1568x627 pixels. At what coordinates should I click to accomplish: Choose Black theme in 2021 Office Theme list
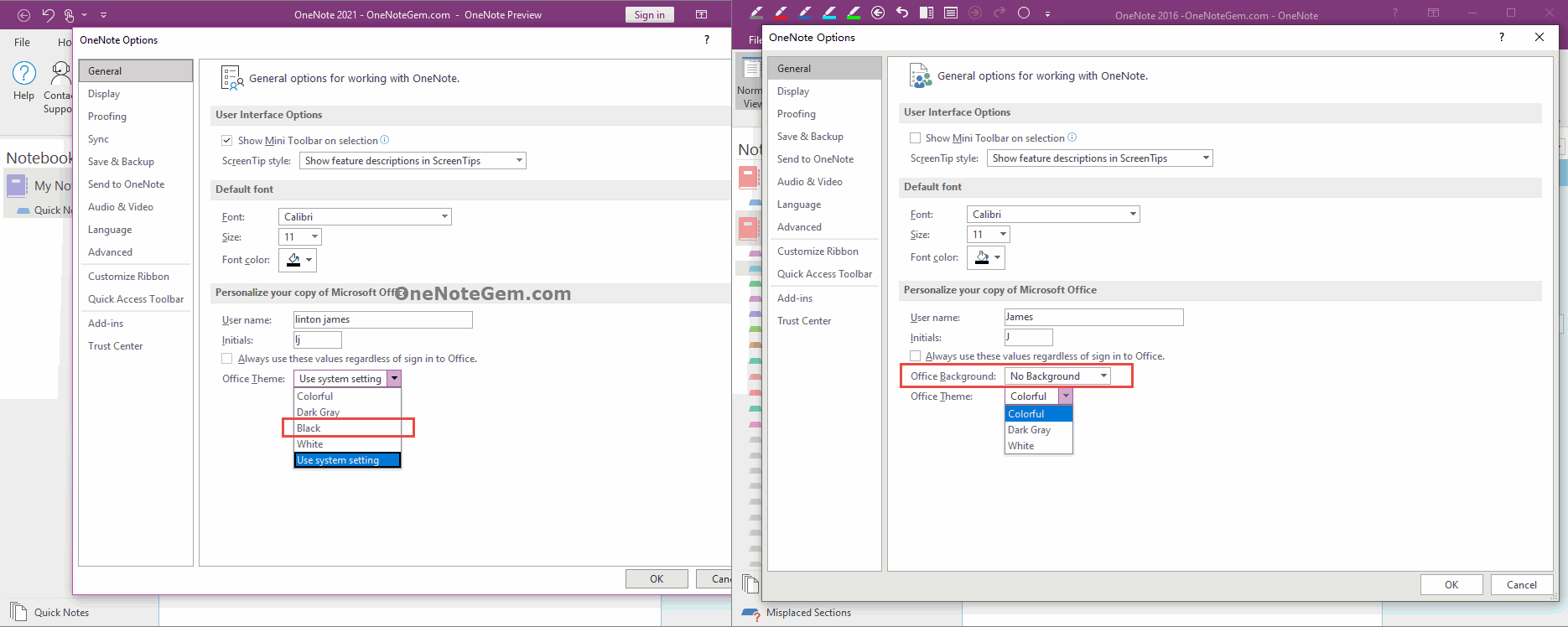point(347,428)
